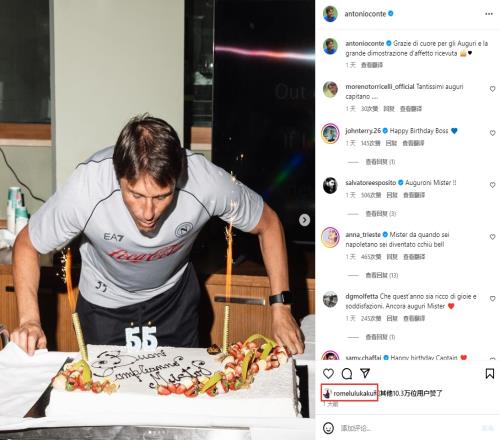Like morenotorricelli_official's comment
The width and height of the screenshot is (500, 440).
(492, 89)
